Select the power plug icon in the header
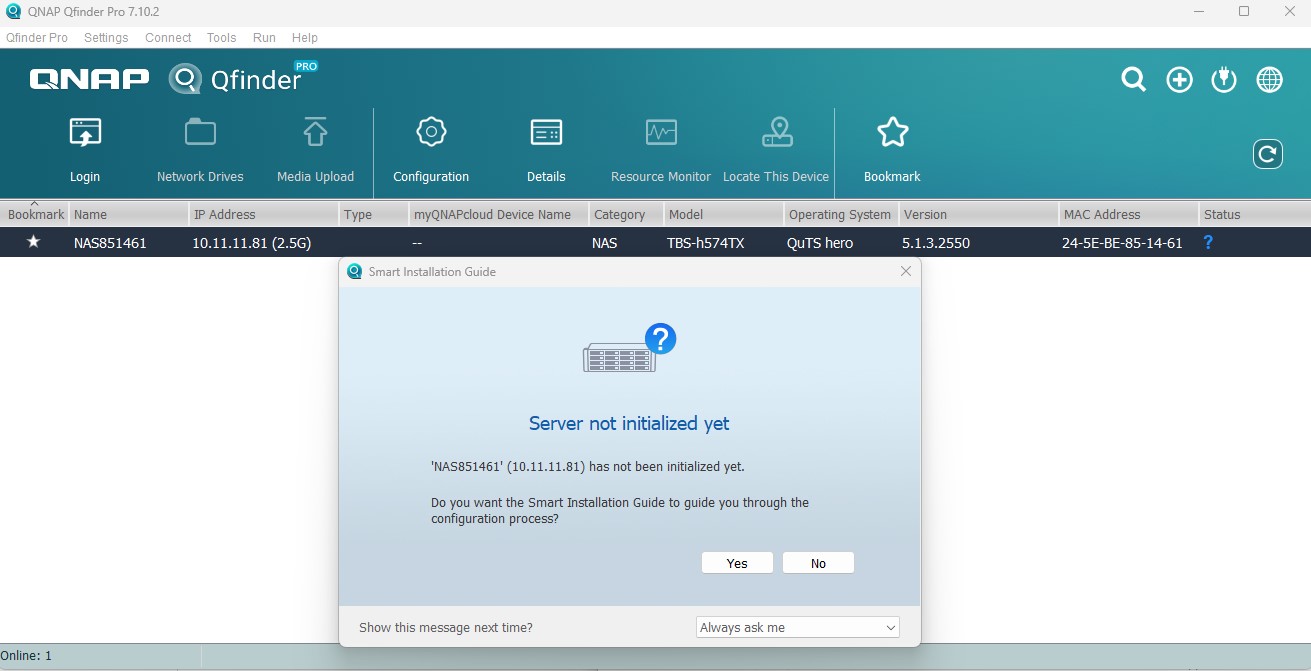The width and height of the screenshot is (1311, 671). [x=1224, y=80]
